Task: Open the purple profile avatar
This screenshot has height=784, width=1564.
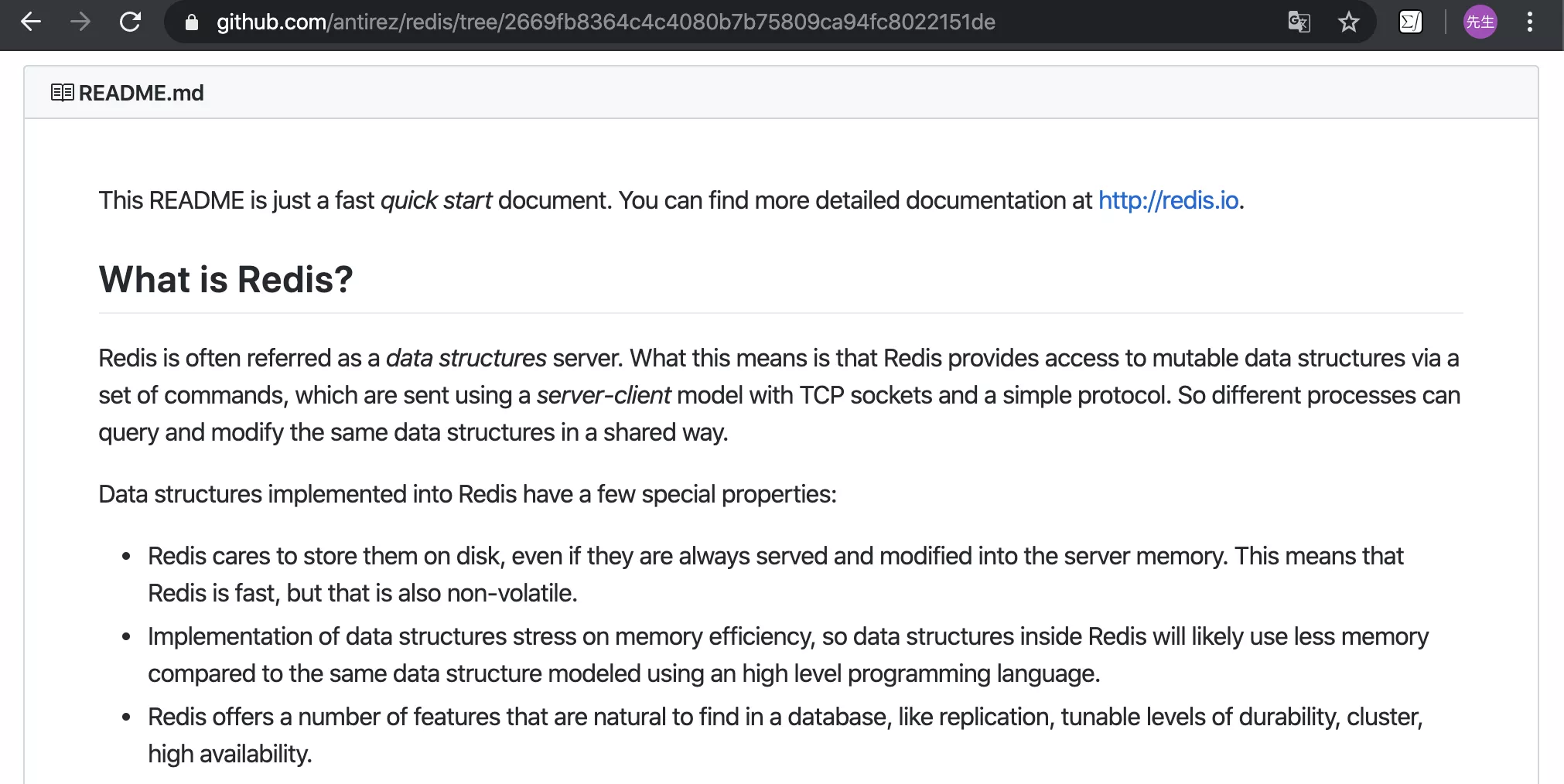Action: (1480, 22)
